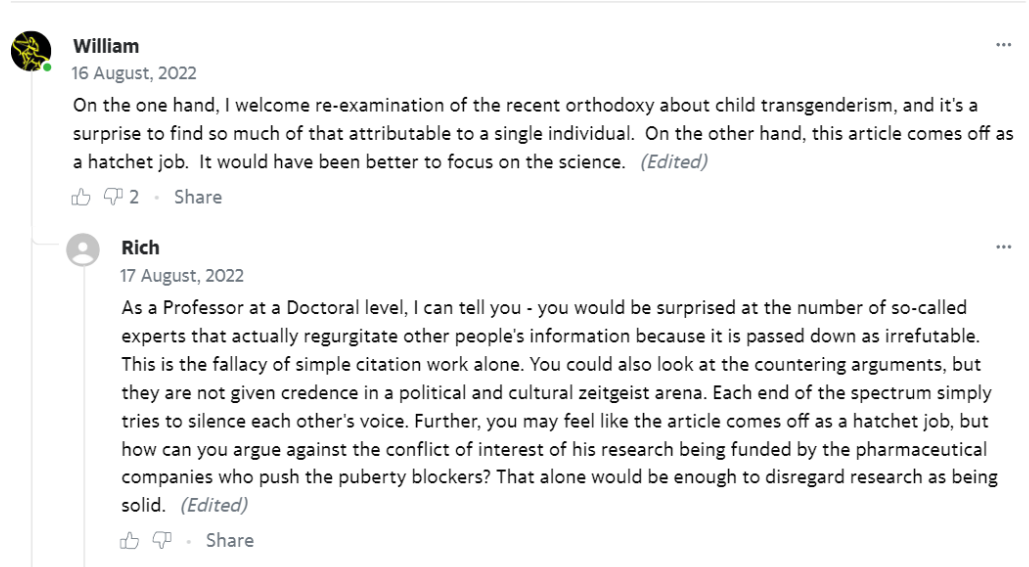The height and width of the screenshot is (567, 1029).
Task: Share Rich's reply
Action: (230, 541)
